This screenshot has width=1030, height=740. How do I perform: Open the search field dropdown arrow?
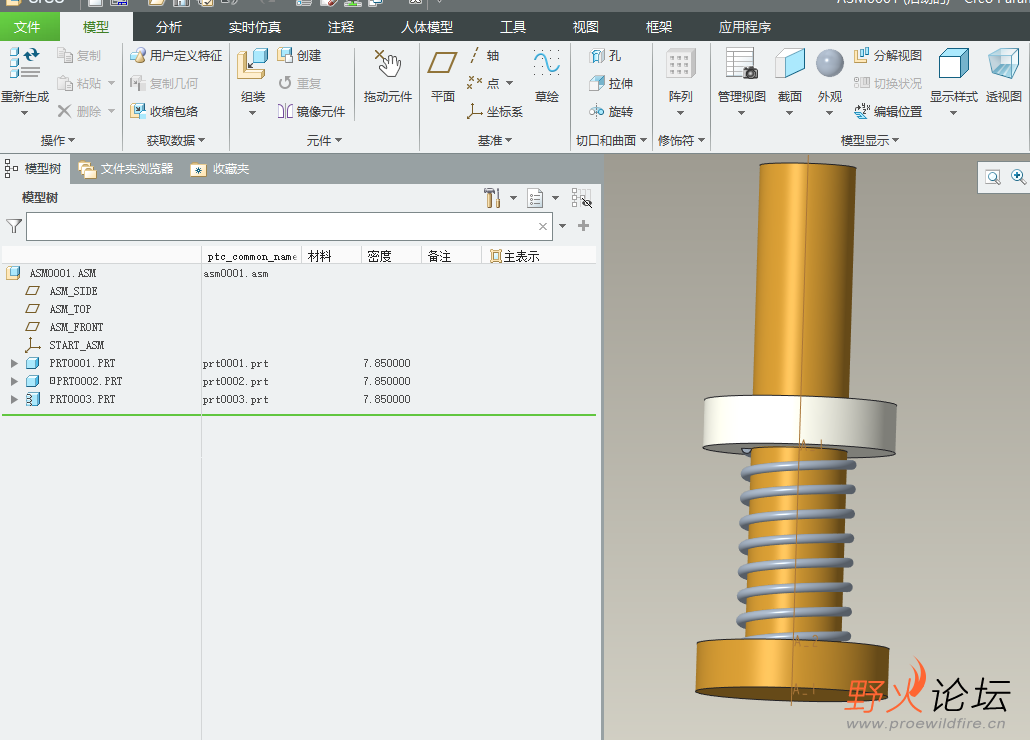pyautogui.click(x=562, y=226)
